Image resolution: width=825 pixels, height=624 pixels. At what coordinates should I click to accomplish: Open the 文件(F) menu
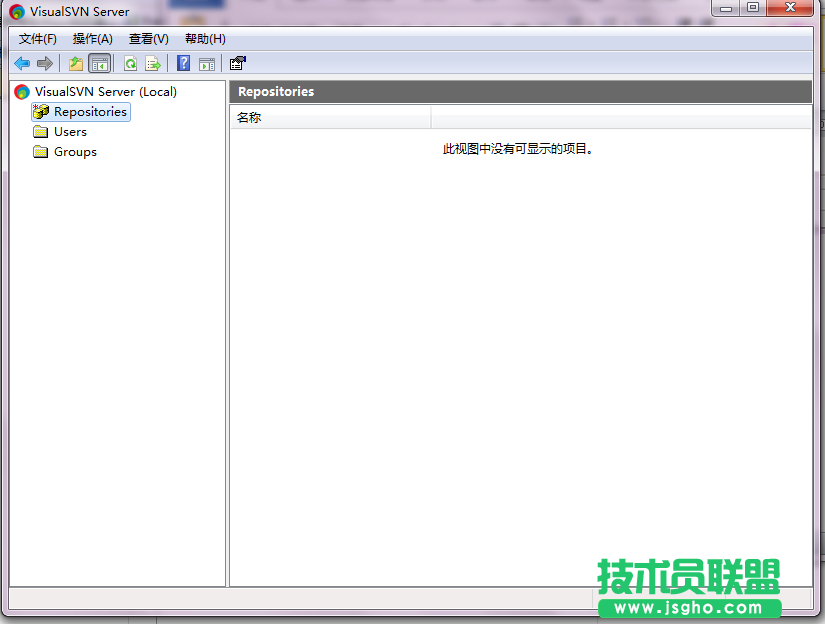[37, 38]
